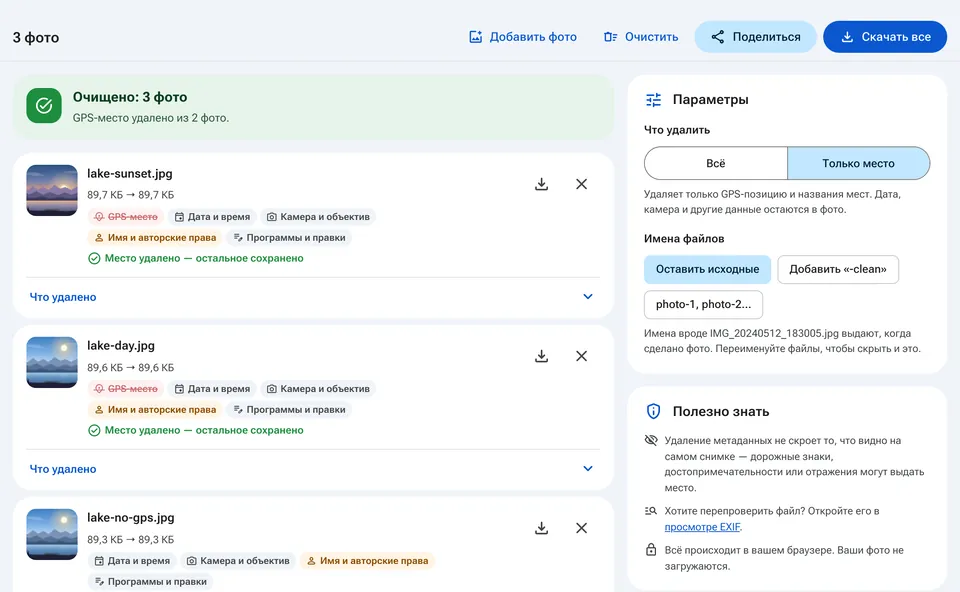The width and height of the screenshot is (960, 592).
Task: Click the size text 89,6 КБ → 89,6 КБ
Action: (x=130, y=367)
